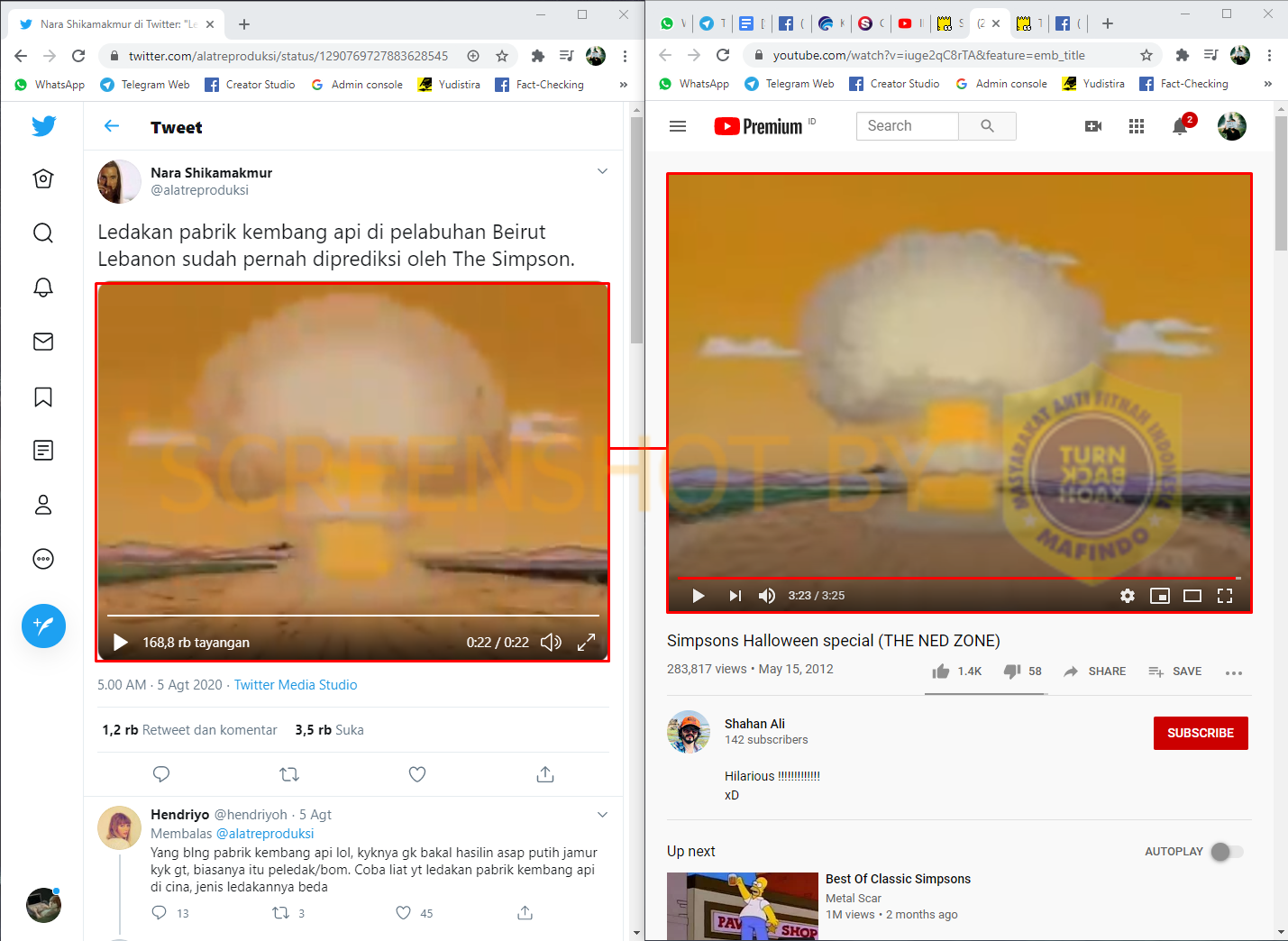The image size is (1288, 941).
Task: Reply to Nara Shikamakmur's tweet
Action: tap(161, 774)
